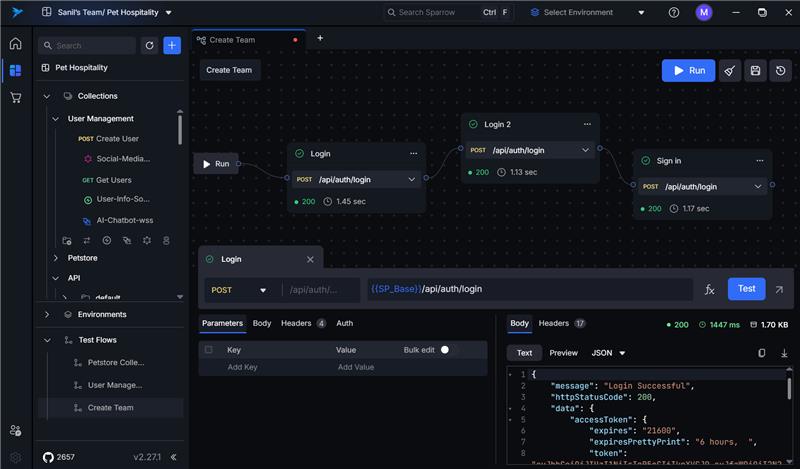The image size is (800, 469).
Task: Close the Login request panel
Action: [x=310, y=259]
